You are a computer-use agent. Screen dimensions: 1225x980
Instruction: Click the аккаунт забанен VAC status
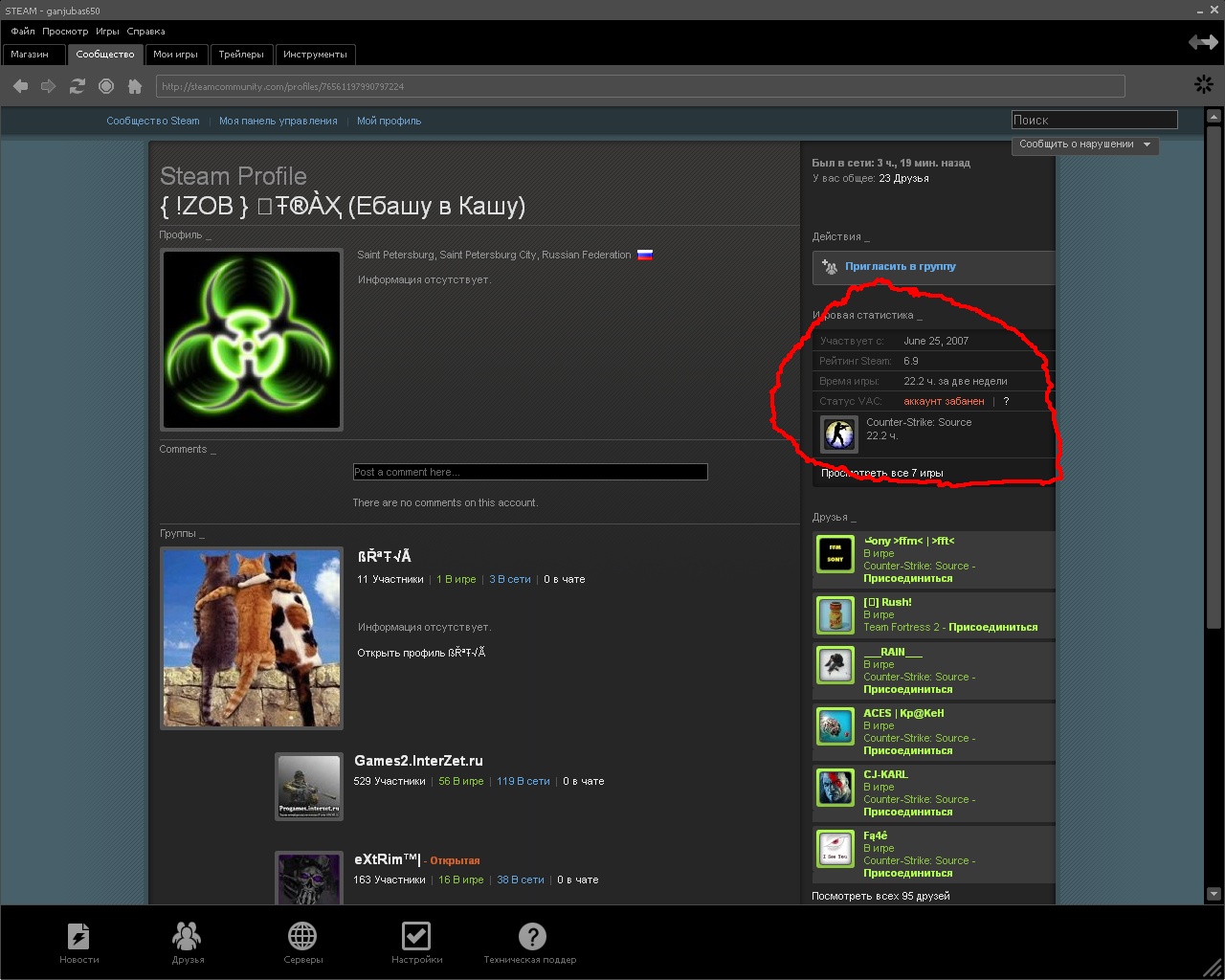944,401
